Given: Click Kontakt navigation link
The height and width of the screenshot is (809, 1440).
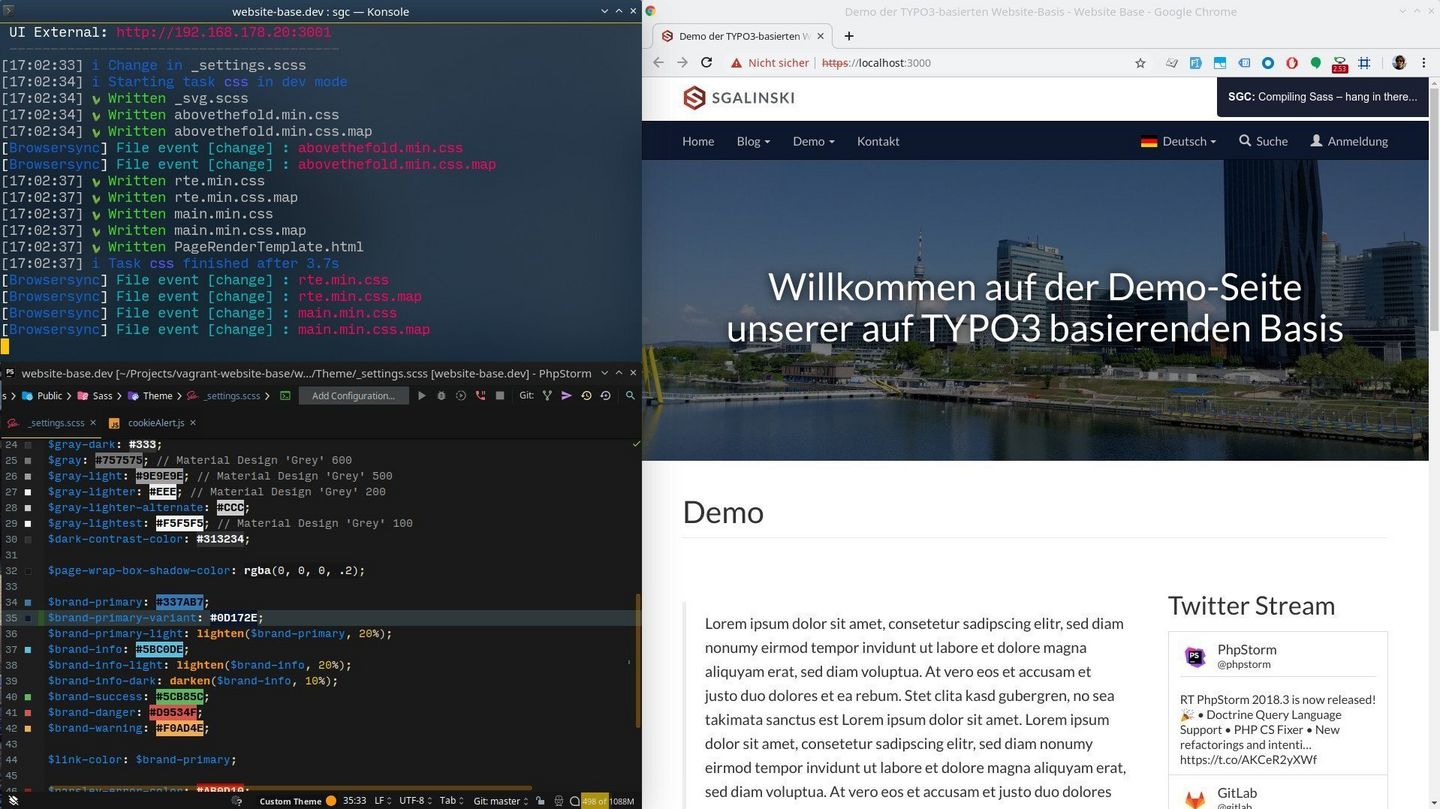Looking at the screenshot, I should coord(878,141).
